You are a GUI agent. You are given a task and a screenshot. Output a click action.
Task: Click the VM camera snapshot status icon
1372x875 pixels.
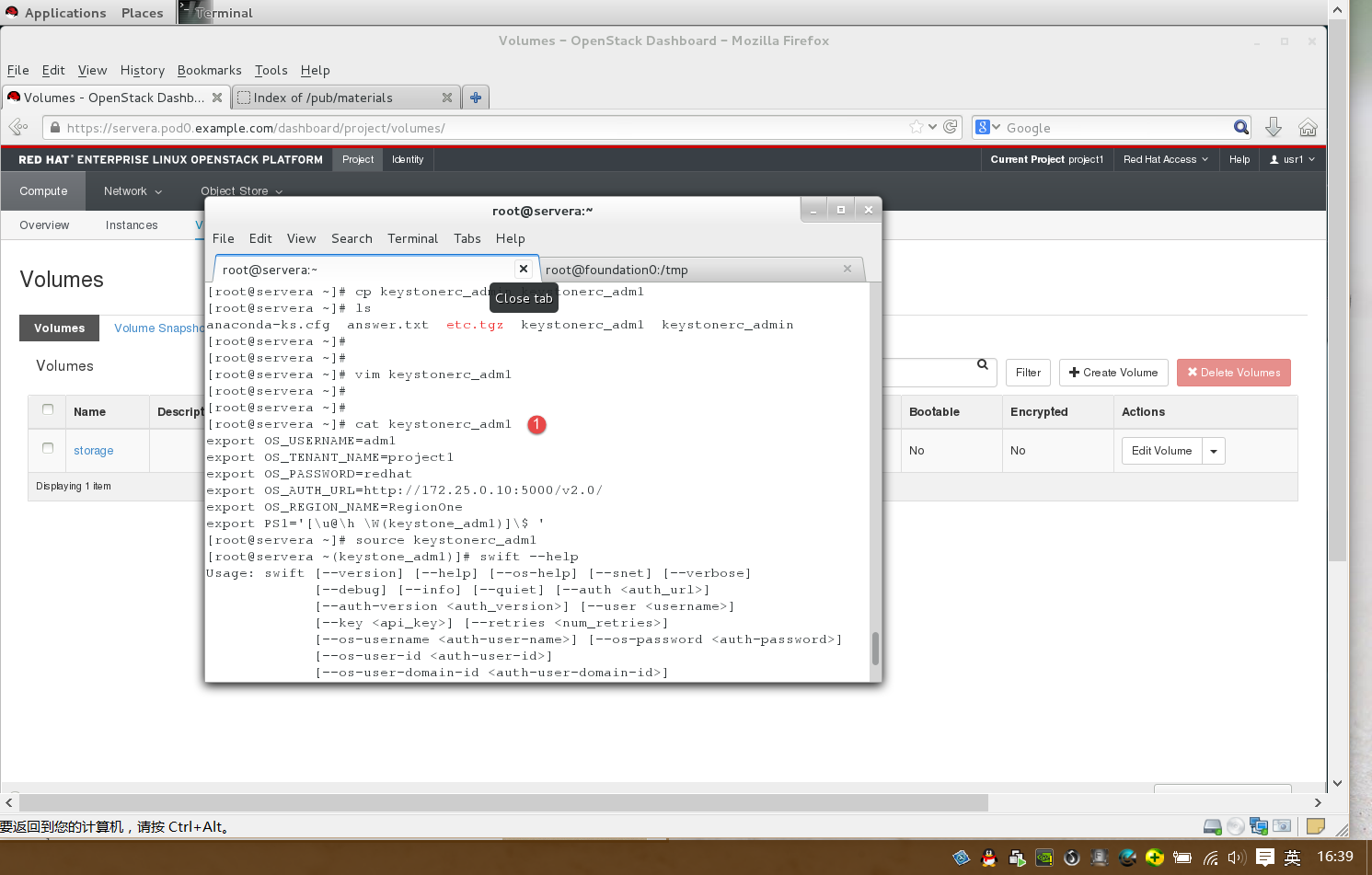[1282, 826]
